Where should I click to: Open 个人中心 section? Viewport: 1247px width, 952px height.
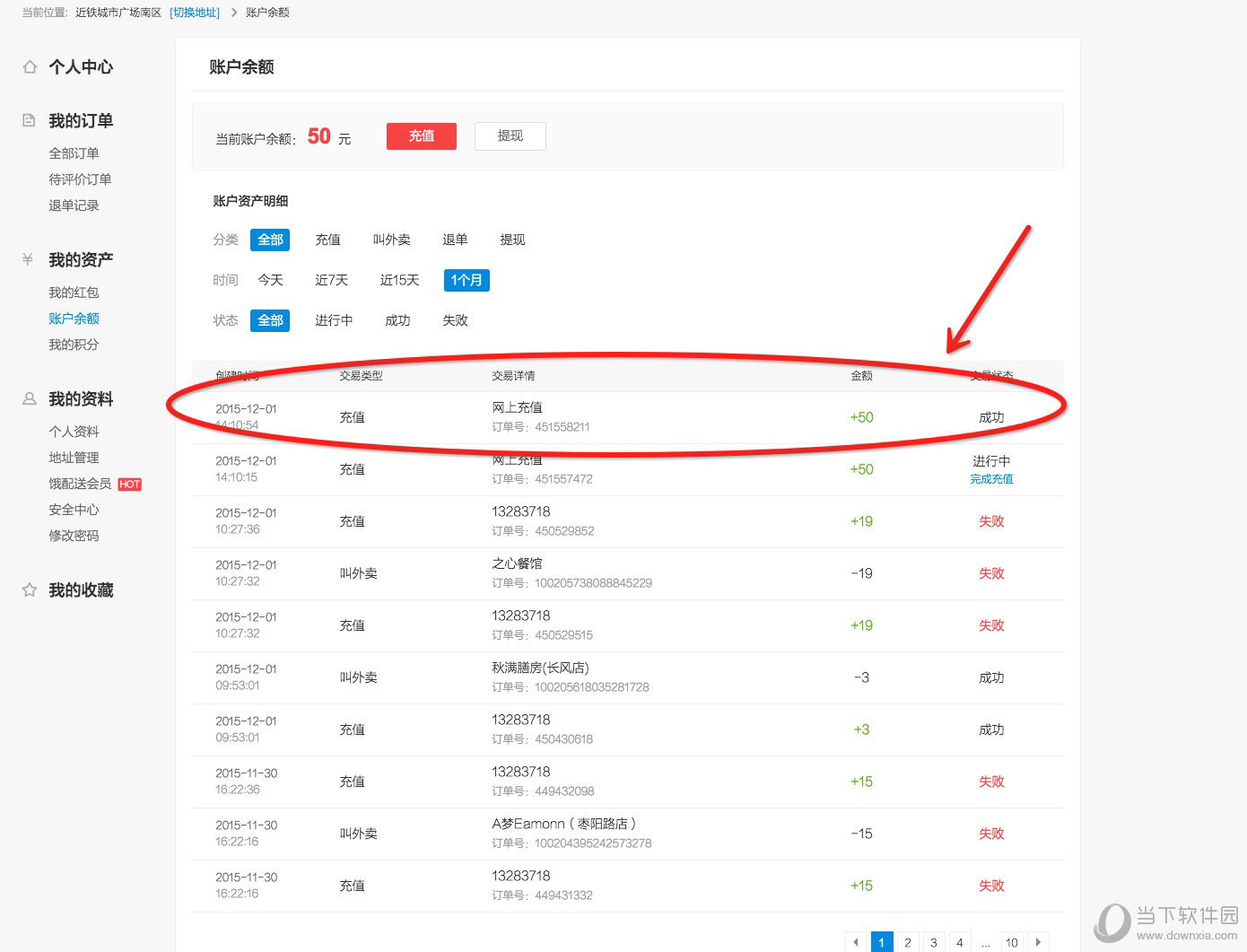coord(81,66)
